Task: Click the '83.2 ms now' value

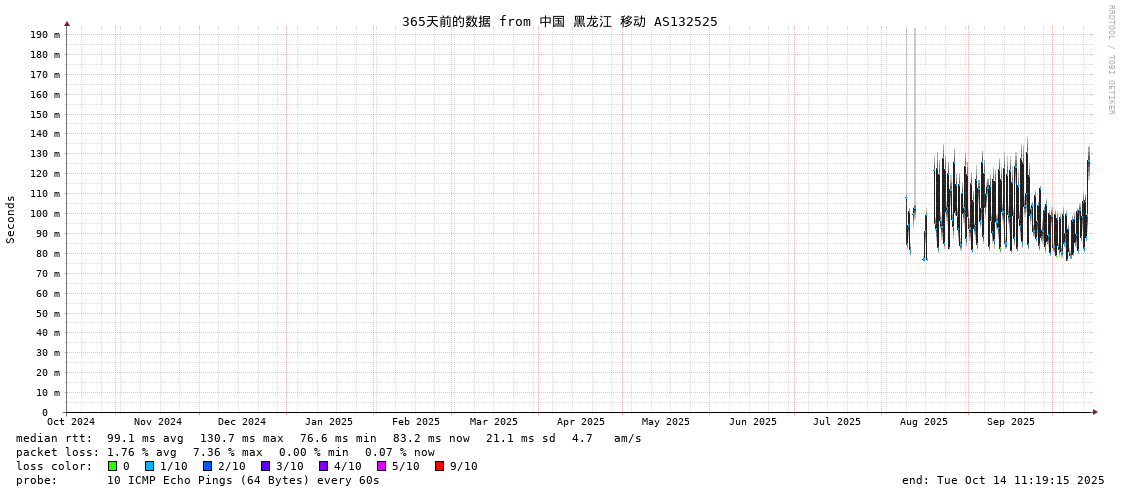Action: tap(431, 438)
